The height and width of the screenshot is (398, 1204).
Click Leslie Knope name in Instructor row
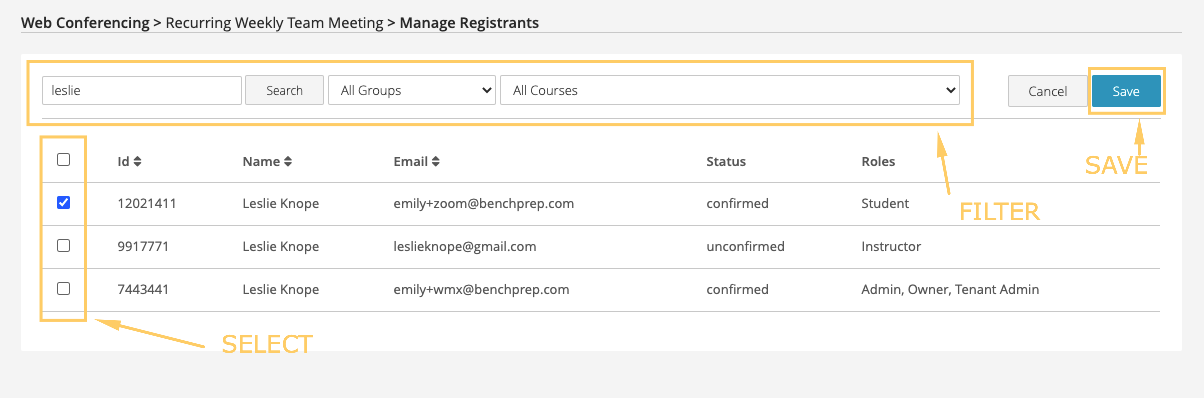(281, 246)
